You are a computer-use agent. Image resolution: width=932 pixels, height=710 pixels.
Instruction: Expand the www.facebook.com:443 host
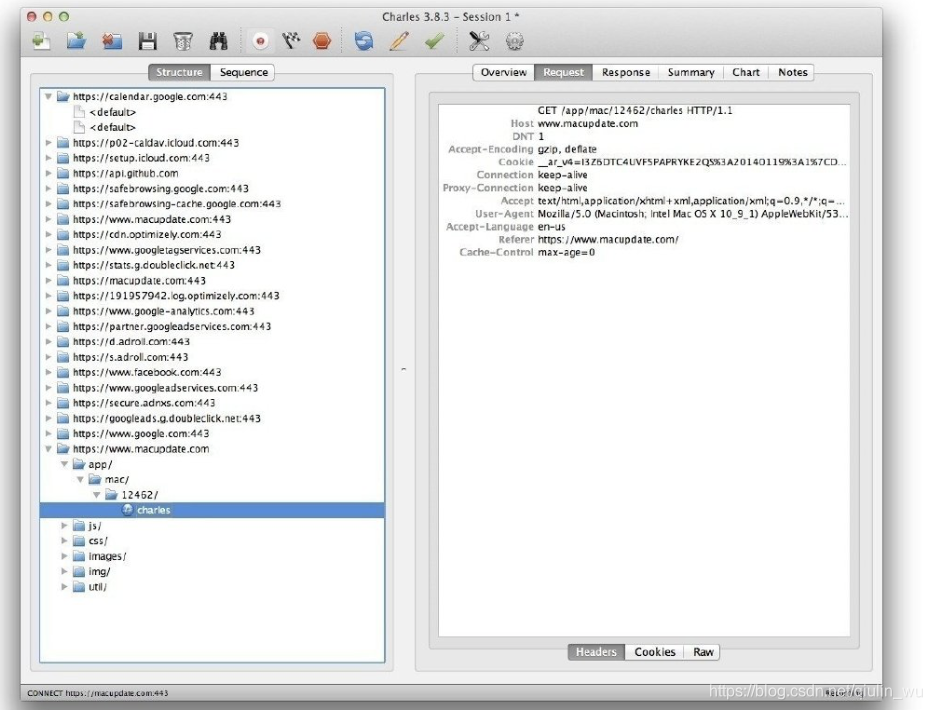48,373
